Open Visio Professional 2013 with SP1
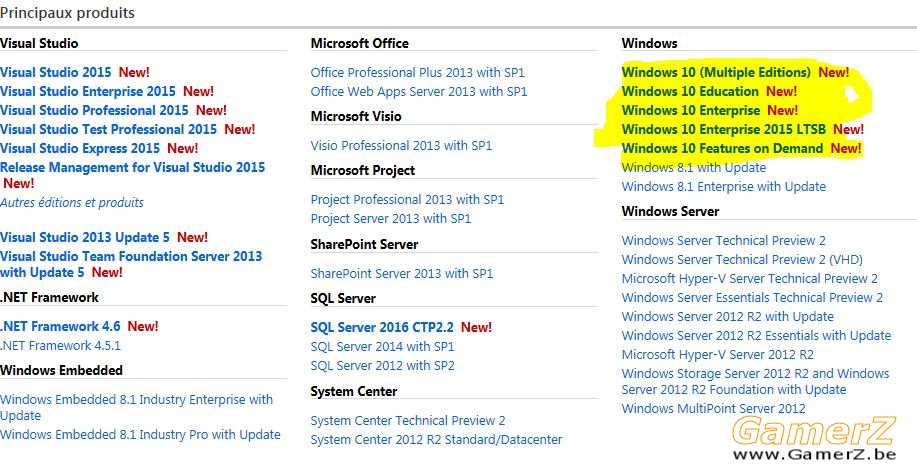Viewport: 917px width, 470px height. click(401, 146)
